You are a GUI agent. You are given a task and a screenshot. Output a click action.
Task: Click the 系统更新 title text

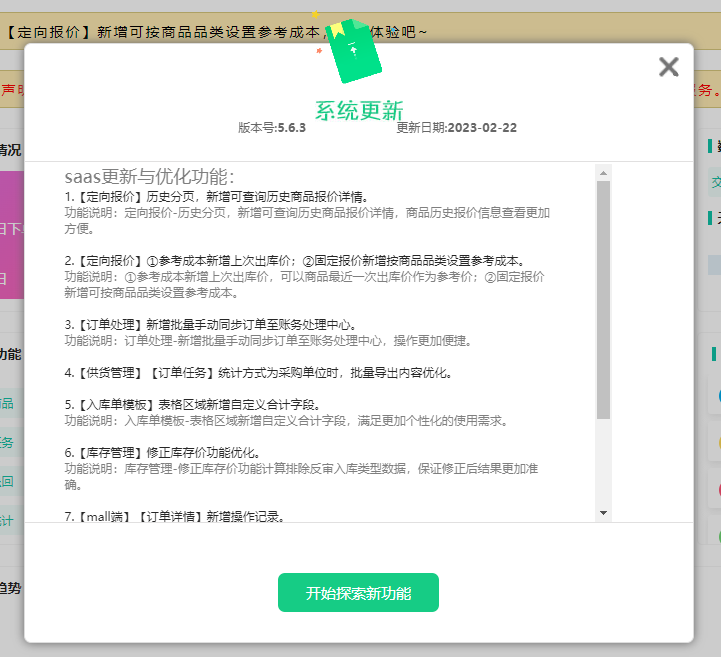pyautogui.click(x=359, y=111)
